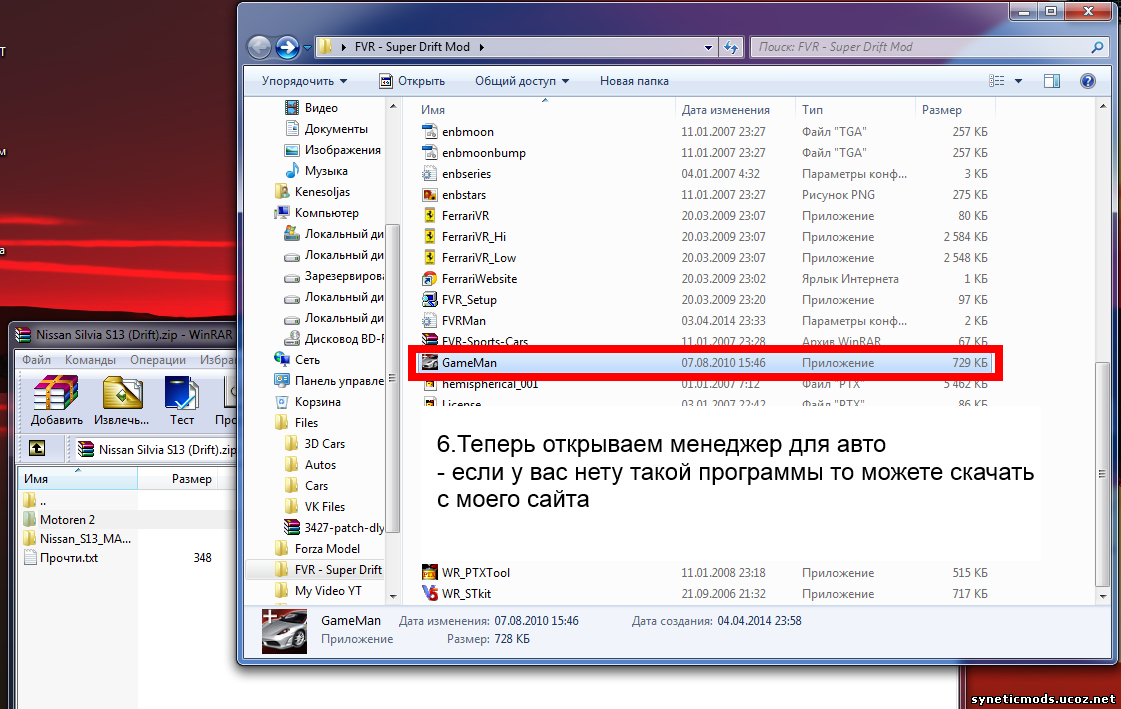The height and width of the screenshot is (709, 1121).
Task: Open the Команды menu in WinRAR
Action: click(x=90, y=360)
